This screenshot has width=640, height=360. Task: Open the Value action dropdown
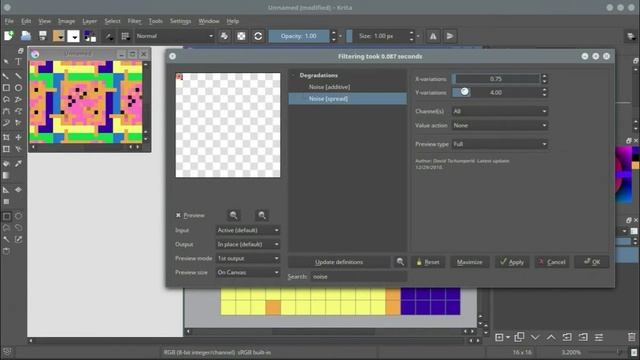[x=500, y=126]
